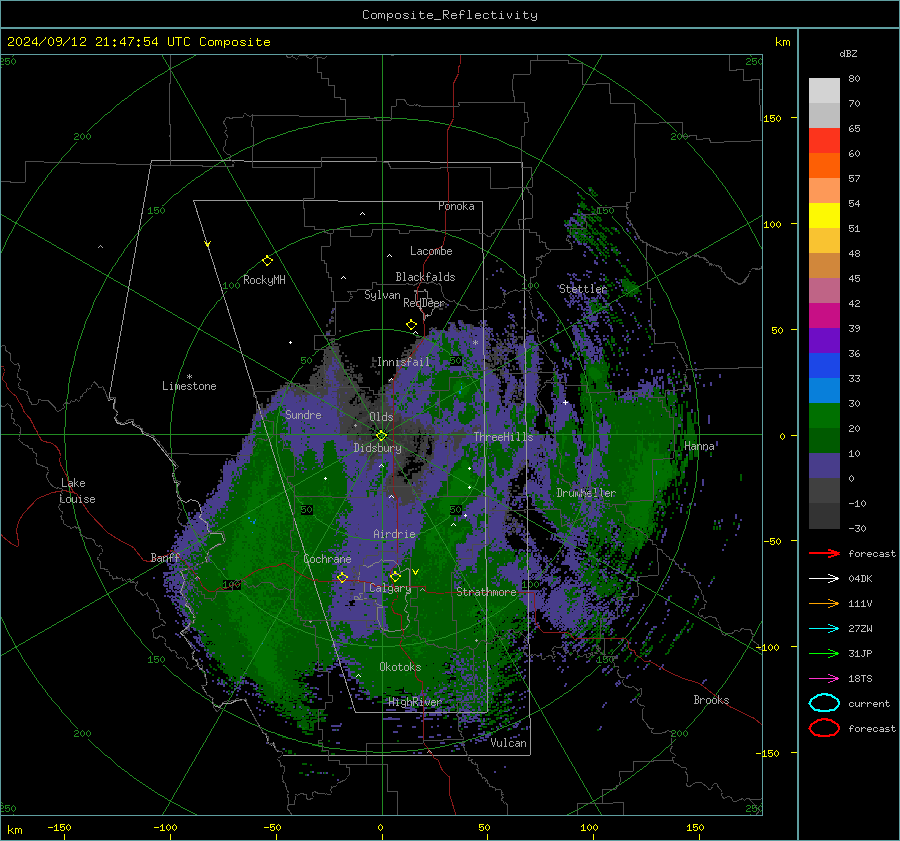Select the magenta 18TS arrow legend entry
The height and width of the screenshot is (841, 900).
pos(824,678)
